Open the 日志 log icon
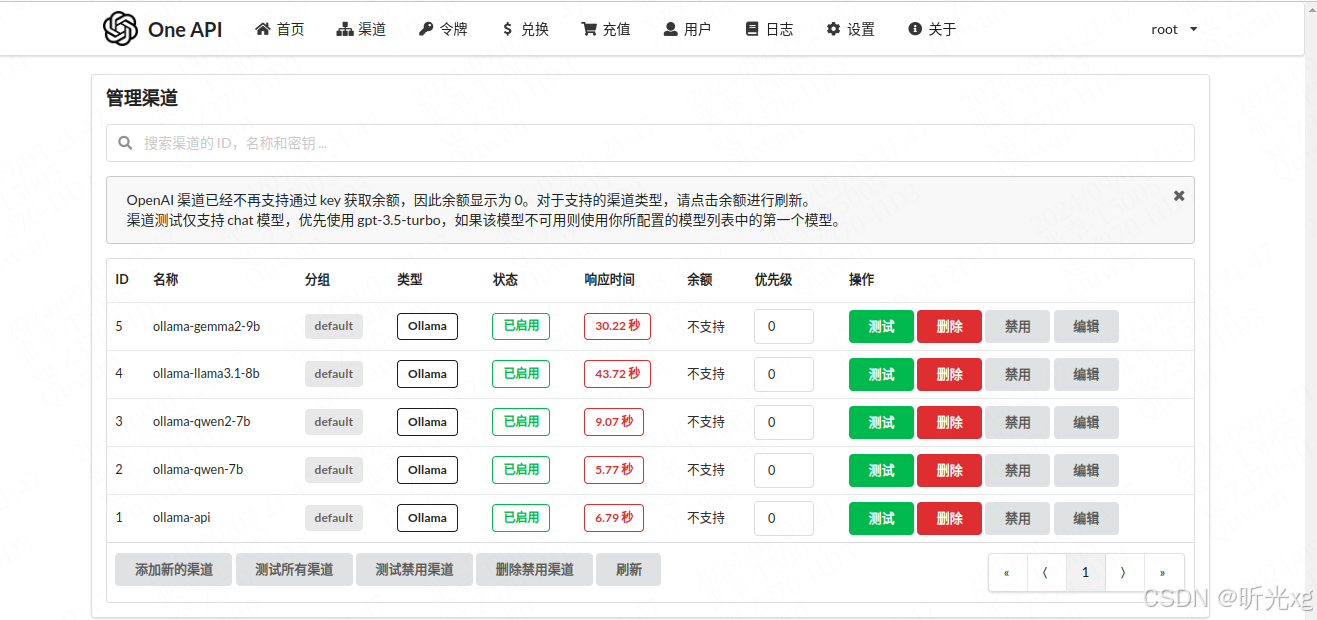The width and height of the screenshot is (1317, 620). click(x=752, y=29)
